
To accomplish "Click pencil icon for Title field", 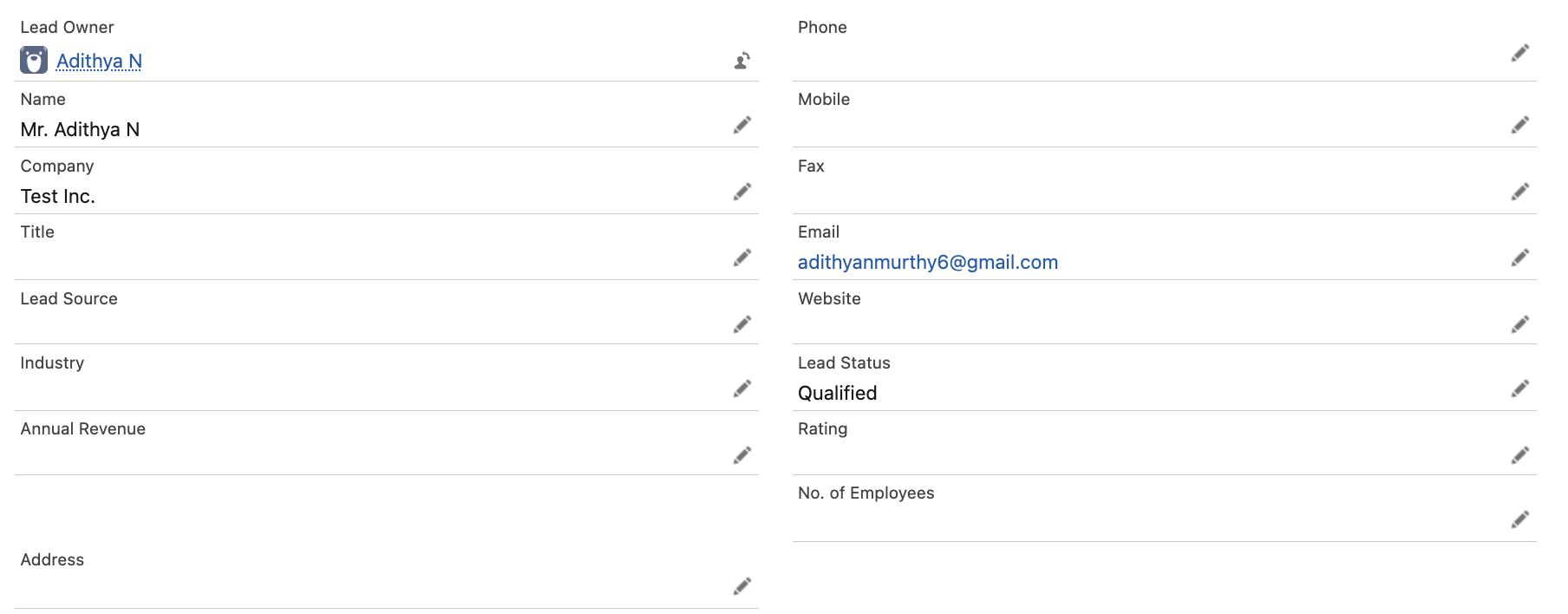I will [x=742, y=258].
